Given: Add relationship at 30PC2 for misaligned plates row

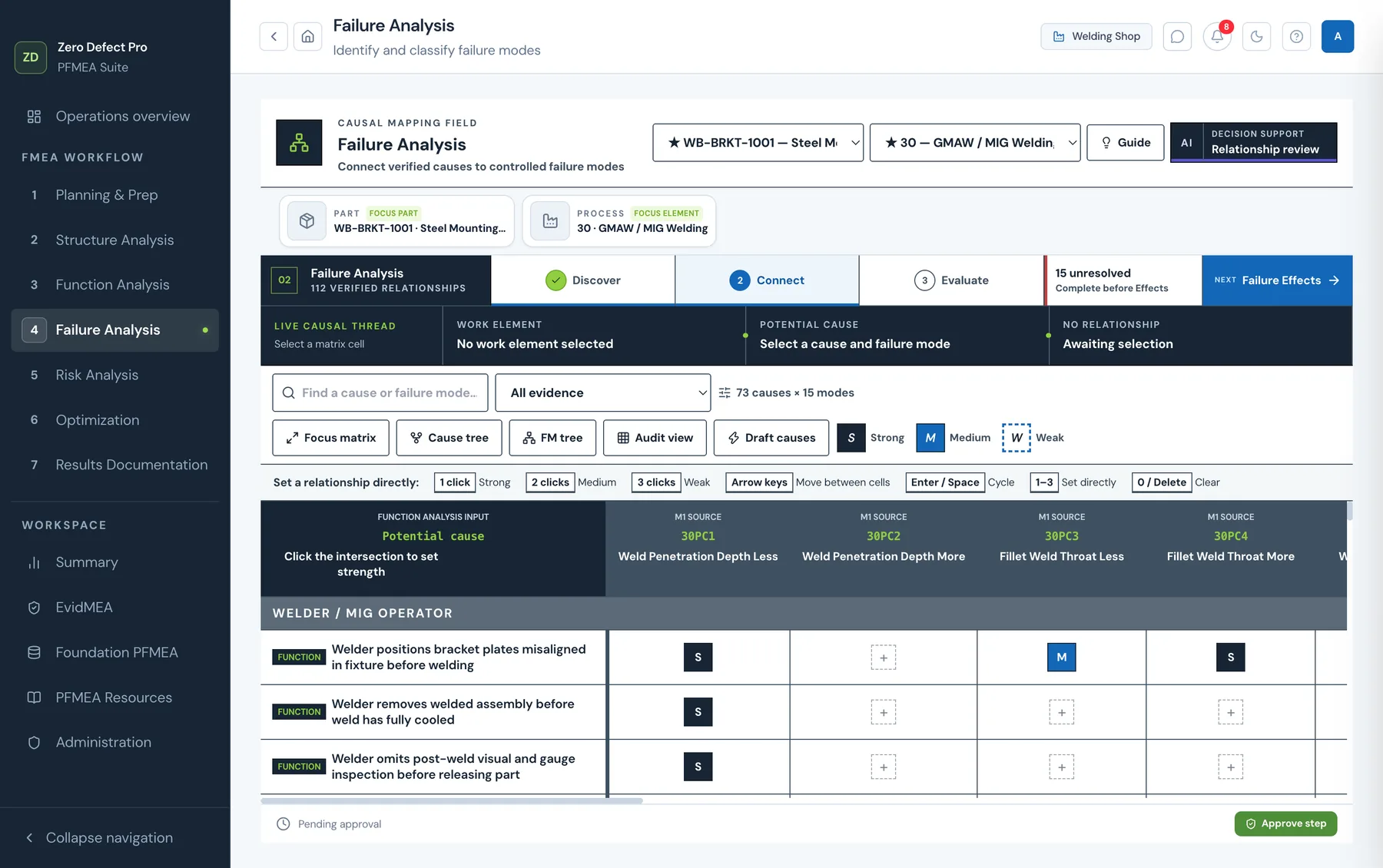Looking at the screenshot, I should click(x=884, y=658).
